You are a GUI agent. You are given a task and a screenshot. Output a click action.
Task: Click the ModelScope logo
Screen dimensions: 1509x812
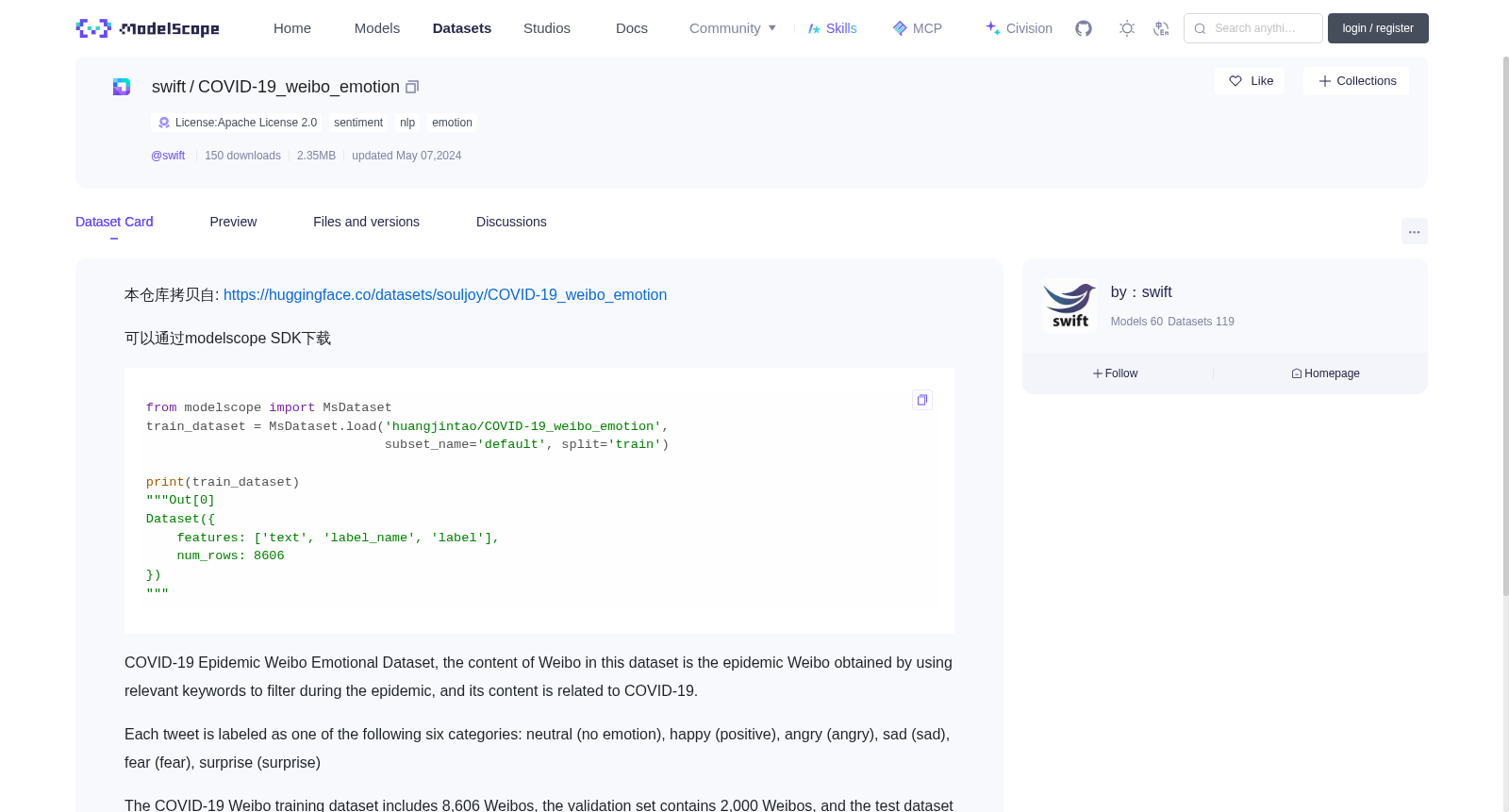point(147,28)
